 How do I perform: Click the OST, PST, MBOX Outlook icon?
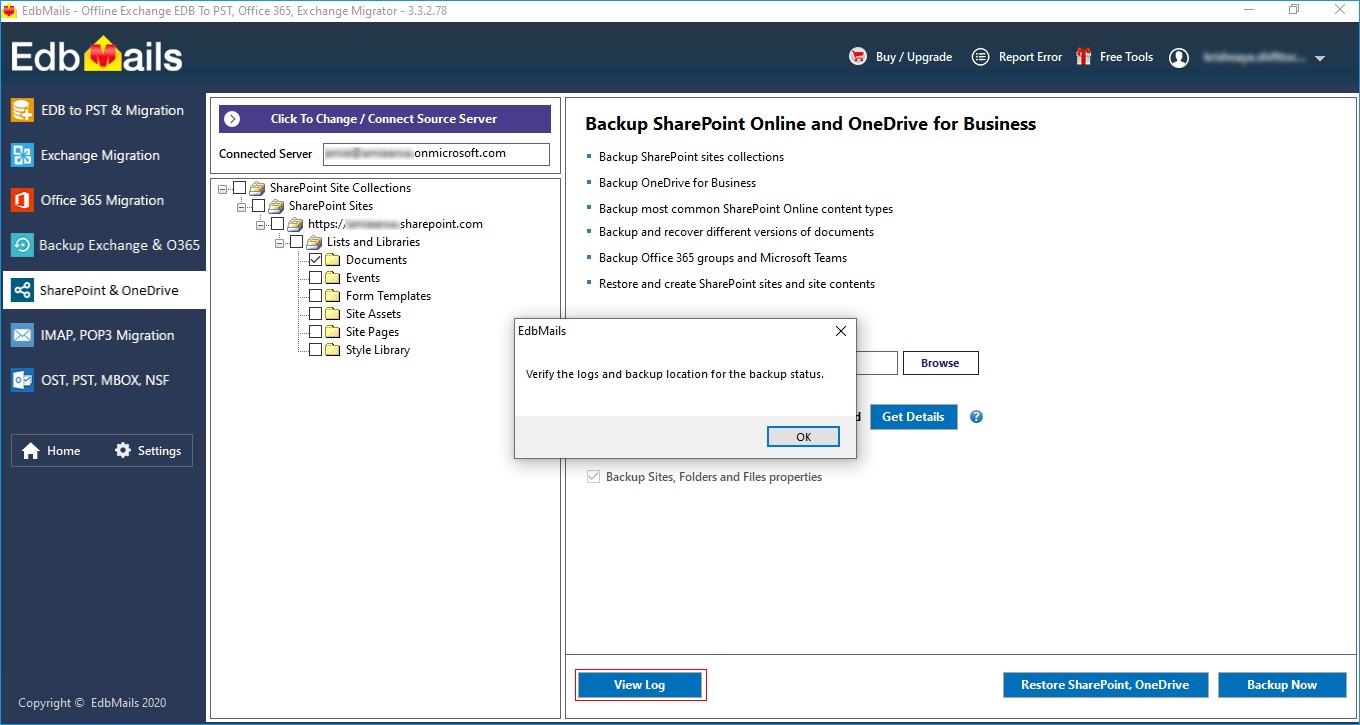point(22,380)
